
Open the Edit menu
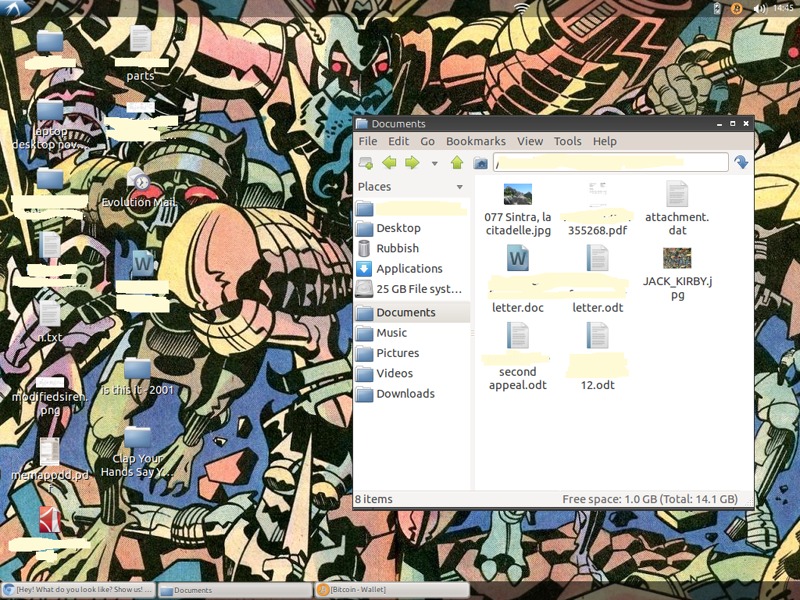(398, 141)
